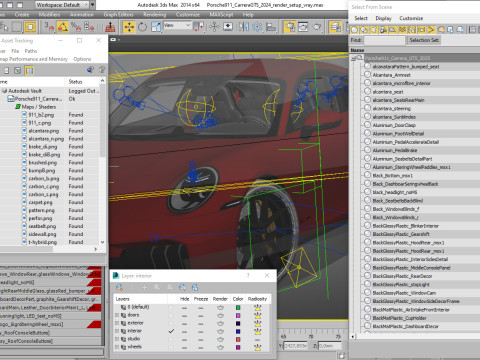Image resolution: width=480 pixels, height=360 pixels.
Task: Click the Layers column header in Layer dialog
Action: (140, 299)
